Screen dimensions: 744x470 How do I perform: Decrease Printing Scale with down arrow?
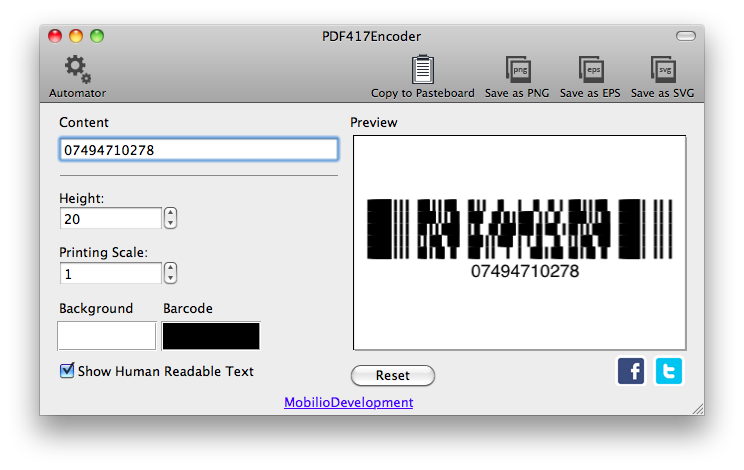click(170, 278)
